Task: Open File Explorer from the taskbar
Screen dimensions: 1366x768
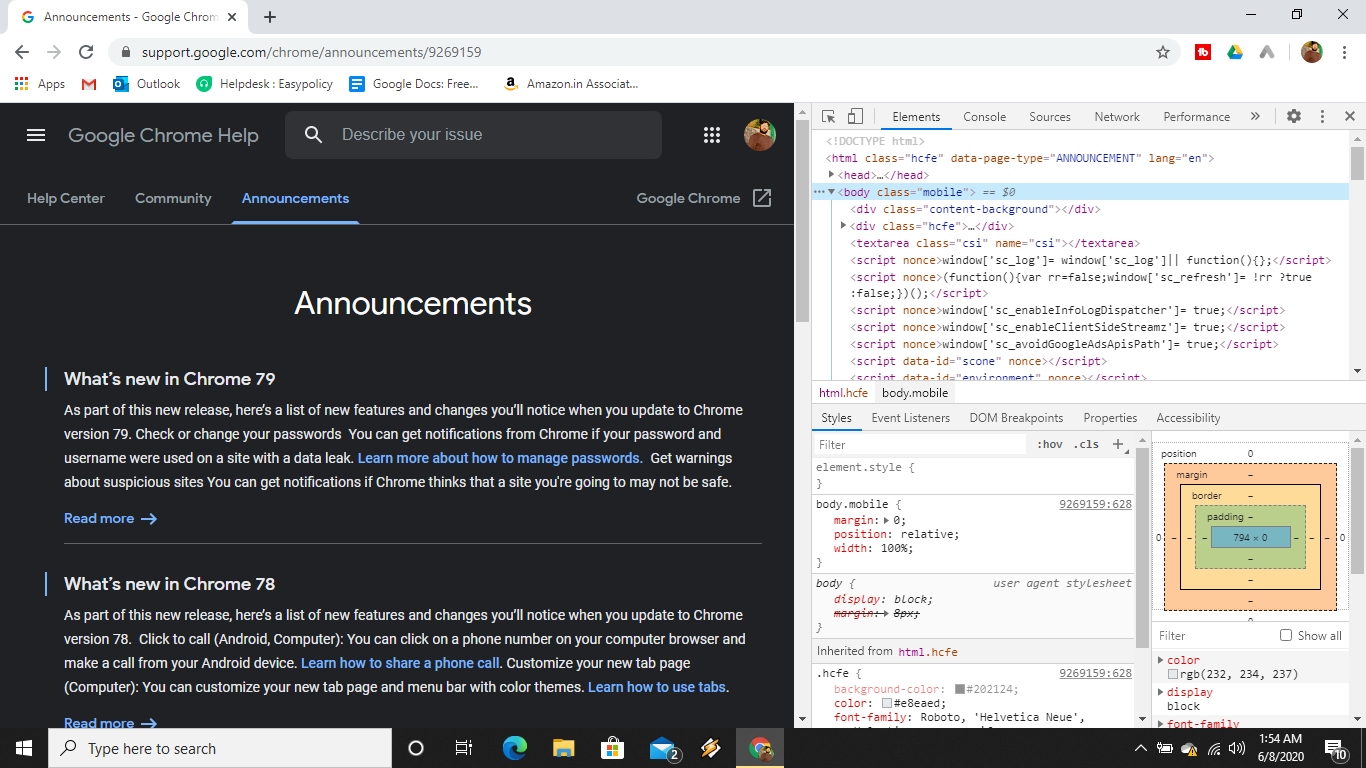Action: coord(563,748)
